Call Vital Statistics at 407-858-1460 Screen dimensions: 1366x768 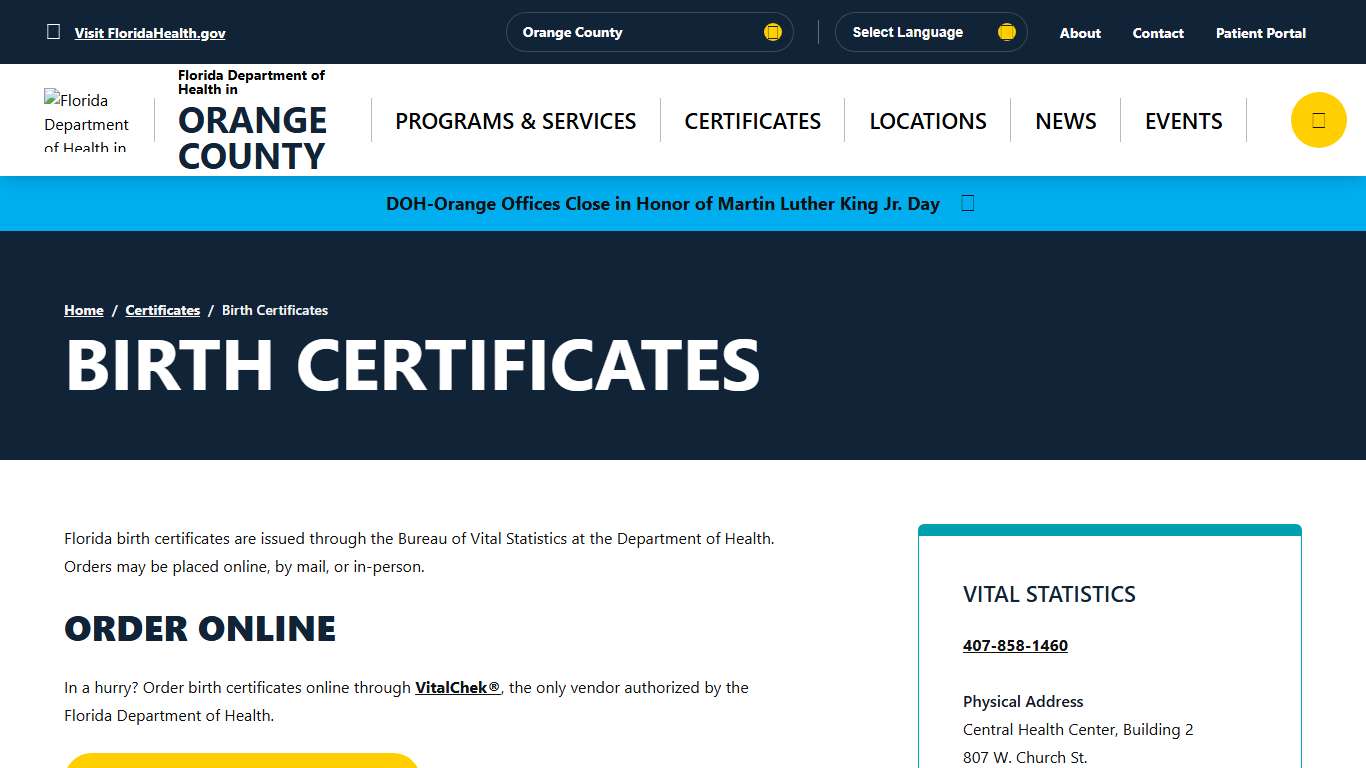pos(1015,645)
